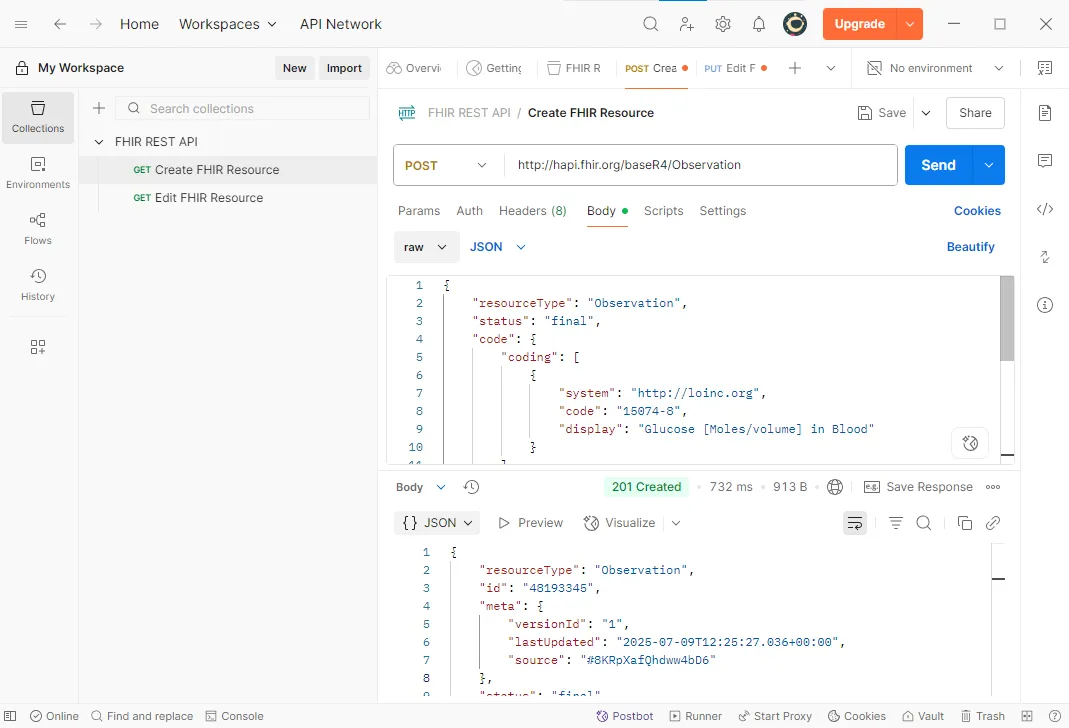1069x728 pixels.
Task: Open the tab list chevron
Action: [x=830, y=68]
